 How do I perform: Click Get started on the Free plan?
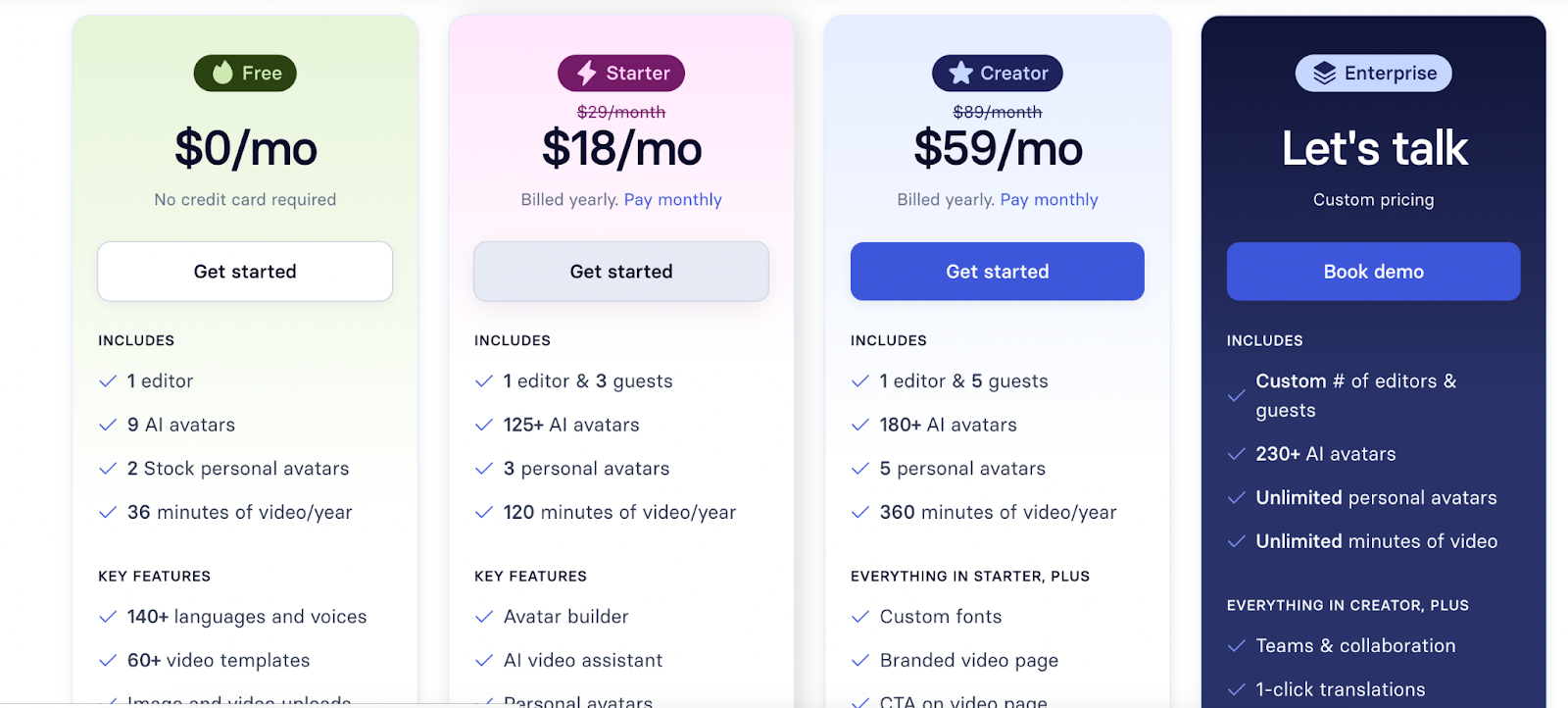click(x=245, y=272)
